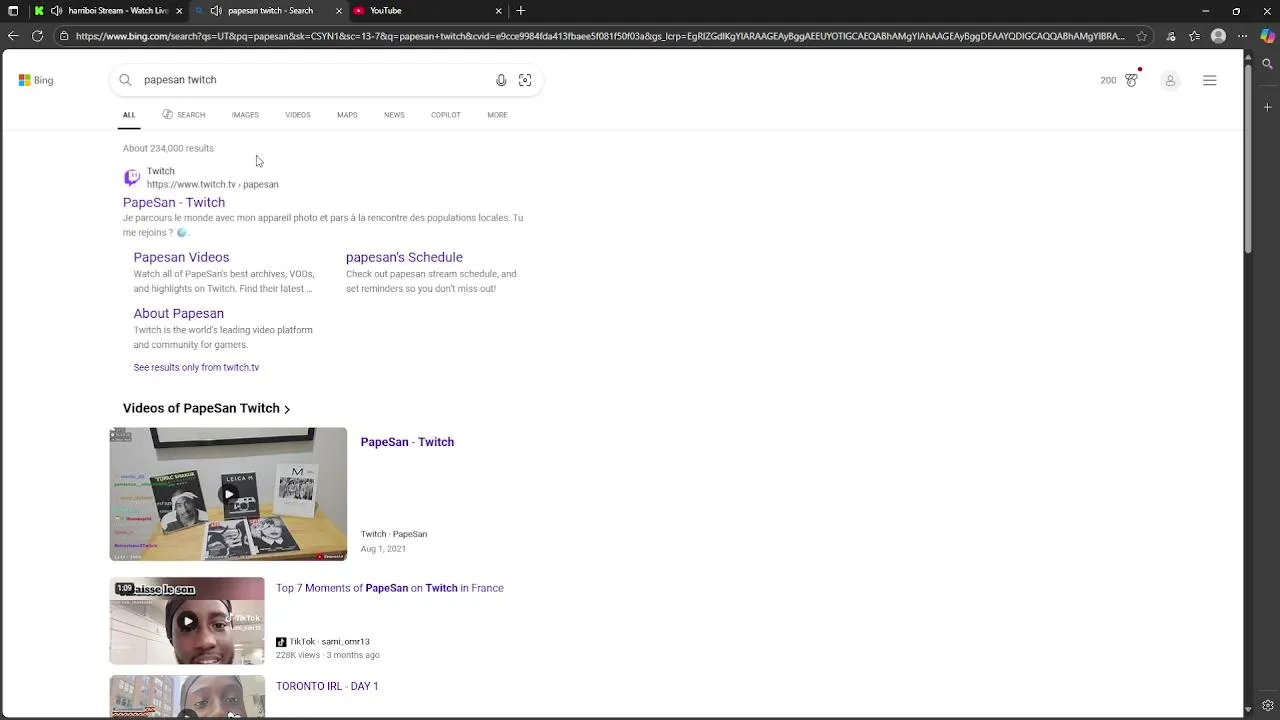The width and height of the screenshot is (1280, 720).
Task: Select the ALL results tab
Action: tap(129, 115)
